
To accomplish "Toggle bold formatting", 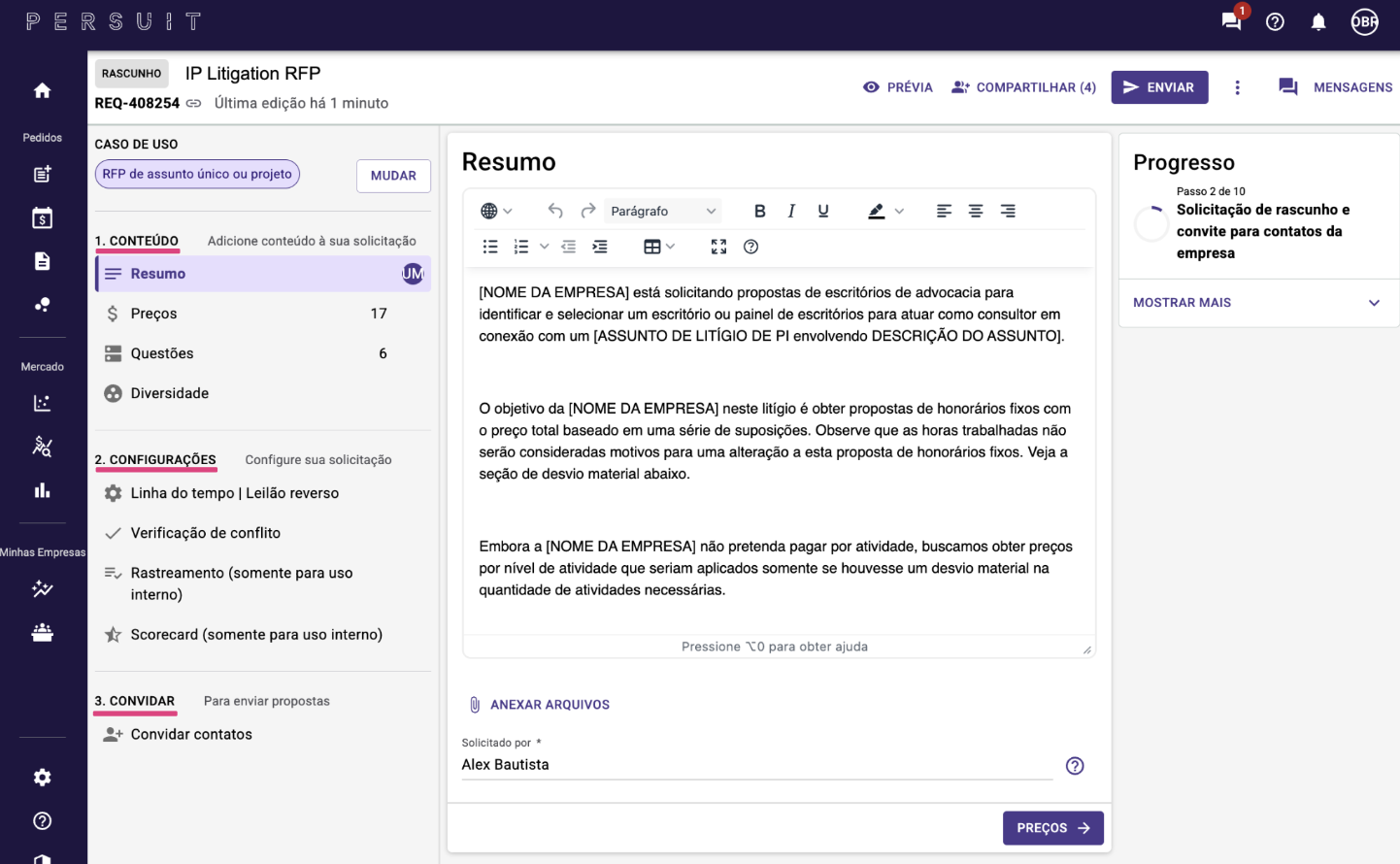I will pyautogui.click(x=759, y=211).
